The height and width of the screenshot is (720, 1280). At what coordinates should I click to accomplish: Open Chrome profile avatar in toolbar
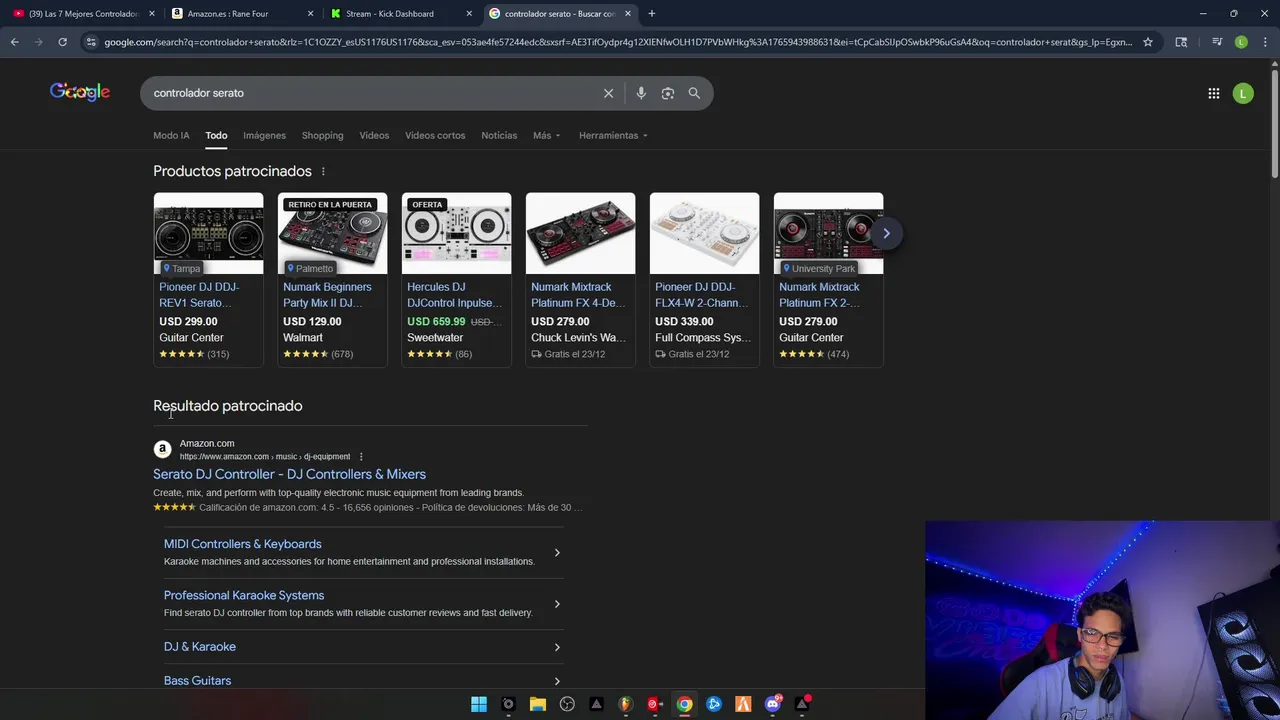point(1241,42)
